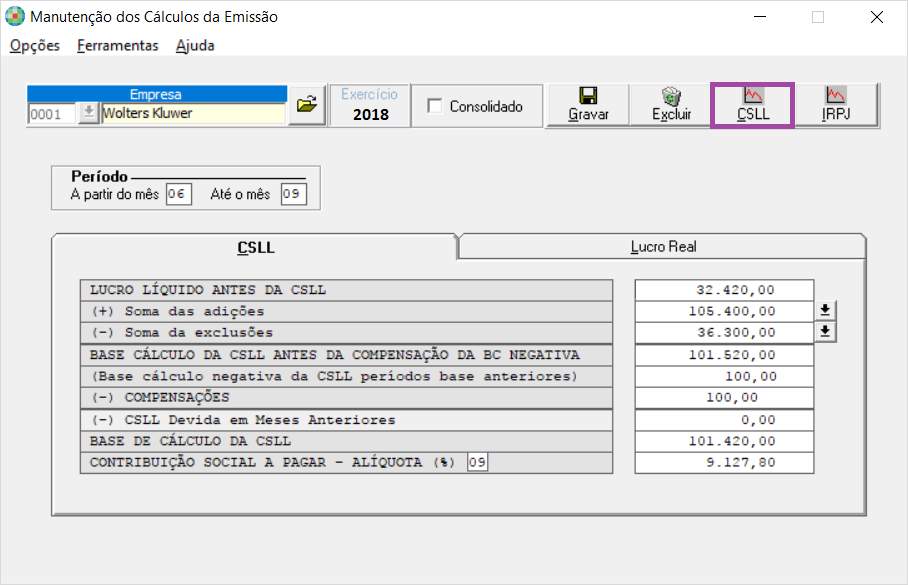Minimize the Manutenção dos Cálculos window
908x585 pixels.
tap(760, 17)
